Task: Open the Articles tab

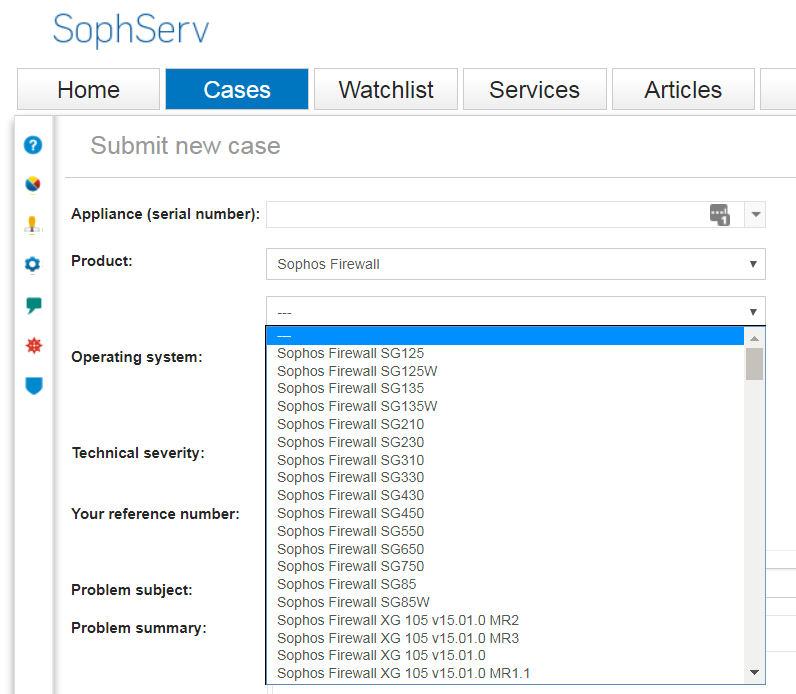Action: click(683, 89)
